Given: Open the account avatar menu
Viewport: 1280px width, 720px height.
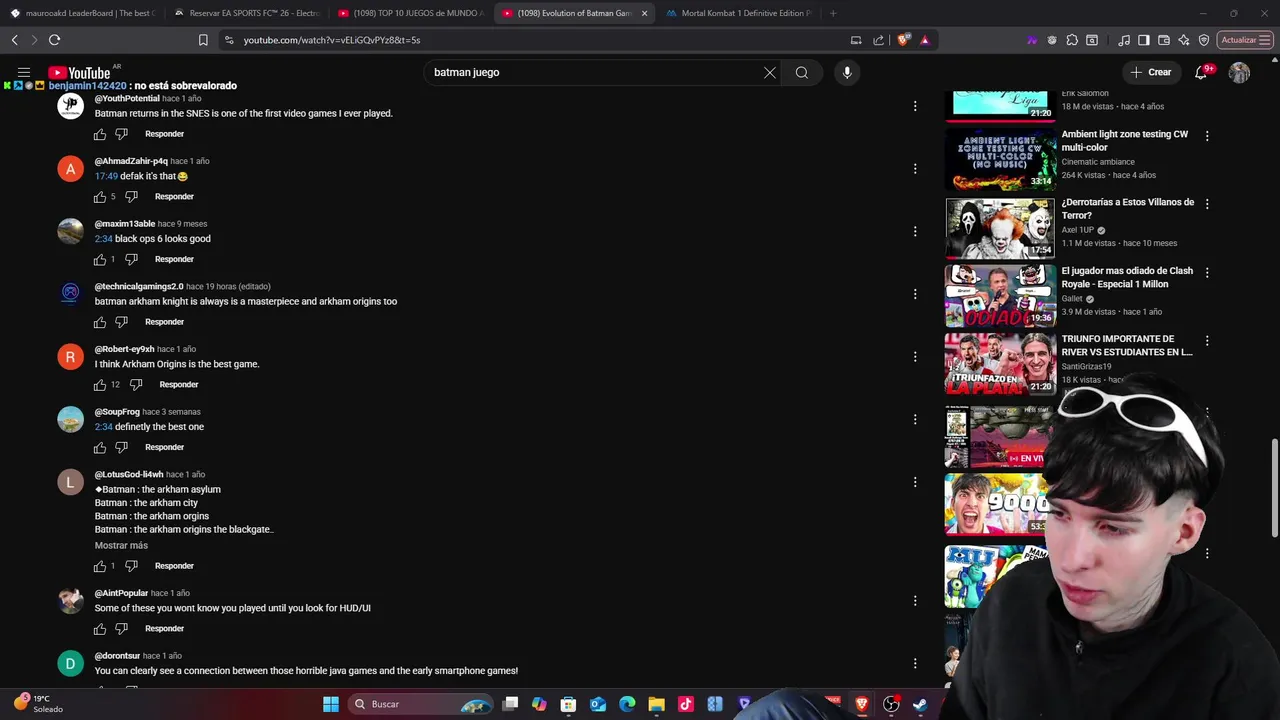Looking at the screenshot, I should (1239, 72).
